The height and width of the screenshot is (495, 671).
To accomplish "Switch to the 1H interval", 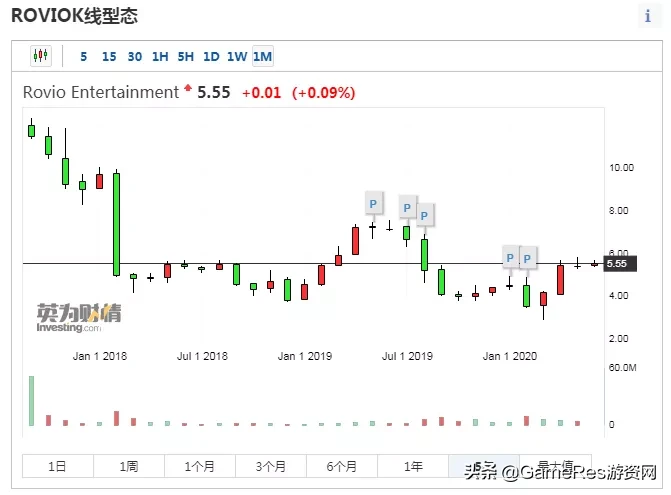I will point(160,56).
